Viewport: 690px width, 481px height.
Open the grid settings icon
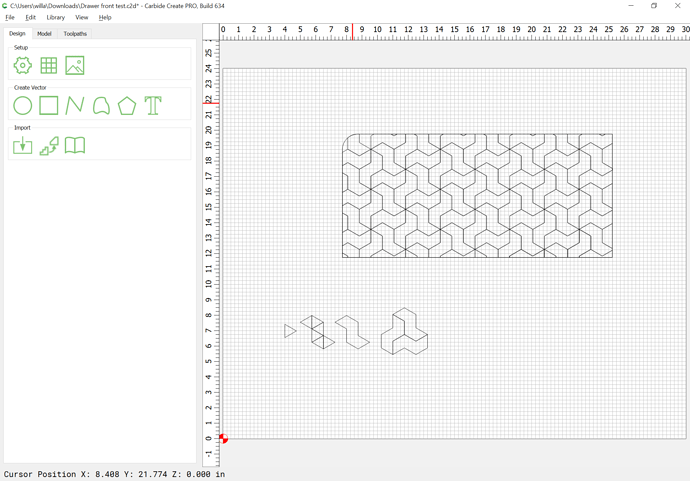click(x=48, y=66)
